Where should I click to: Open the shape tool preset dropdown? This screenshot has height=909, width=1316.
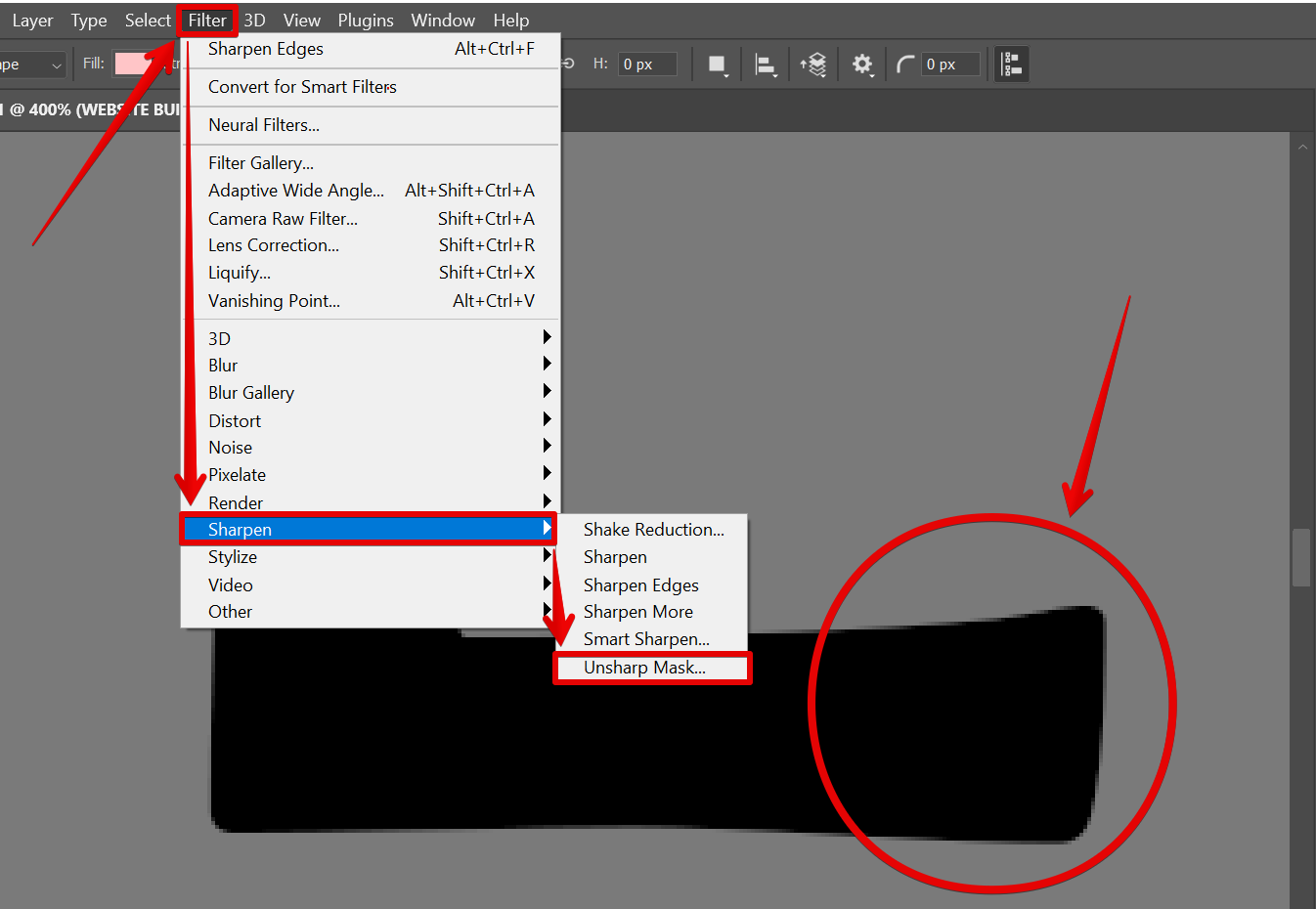(35, 63)
